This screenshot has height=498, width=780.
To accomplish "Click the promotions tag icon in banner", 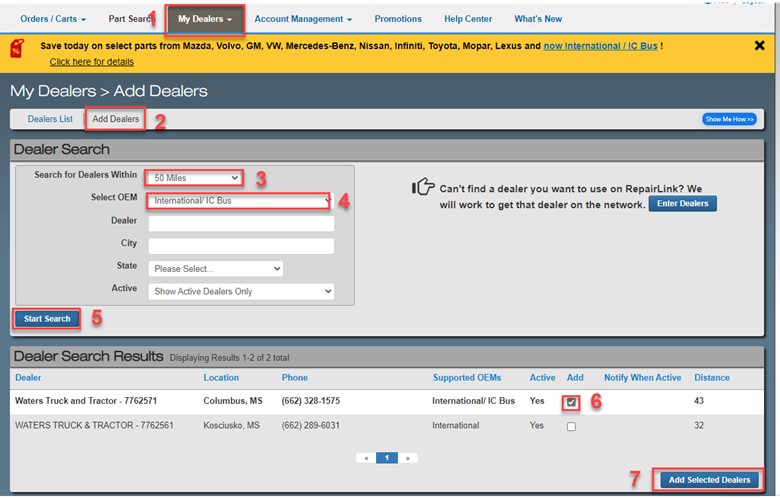I will tap(17, 48).
